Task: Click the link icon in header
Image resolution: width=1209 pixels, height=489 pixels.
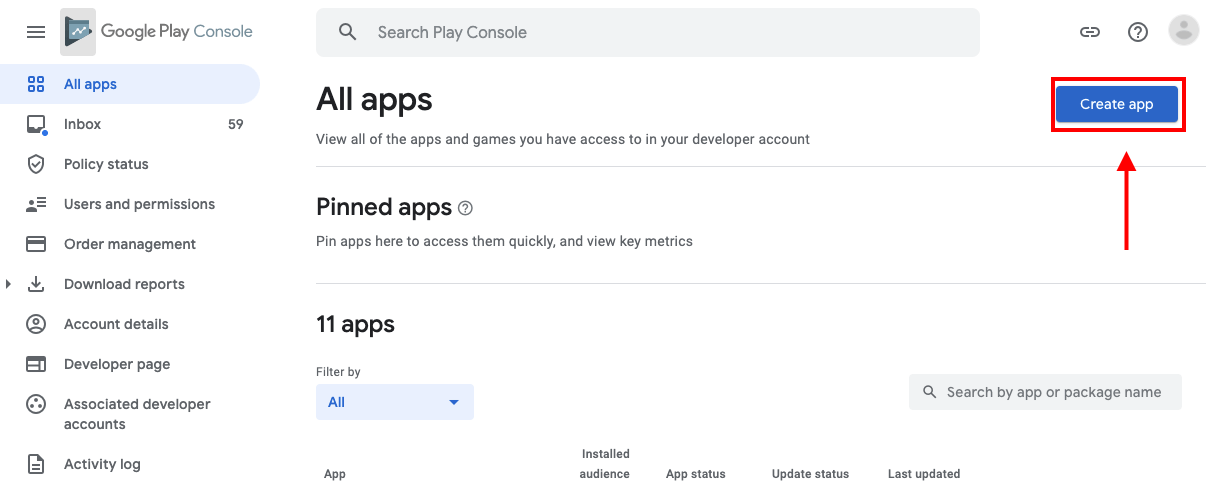Action: pos(1090,32)
